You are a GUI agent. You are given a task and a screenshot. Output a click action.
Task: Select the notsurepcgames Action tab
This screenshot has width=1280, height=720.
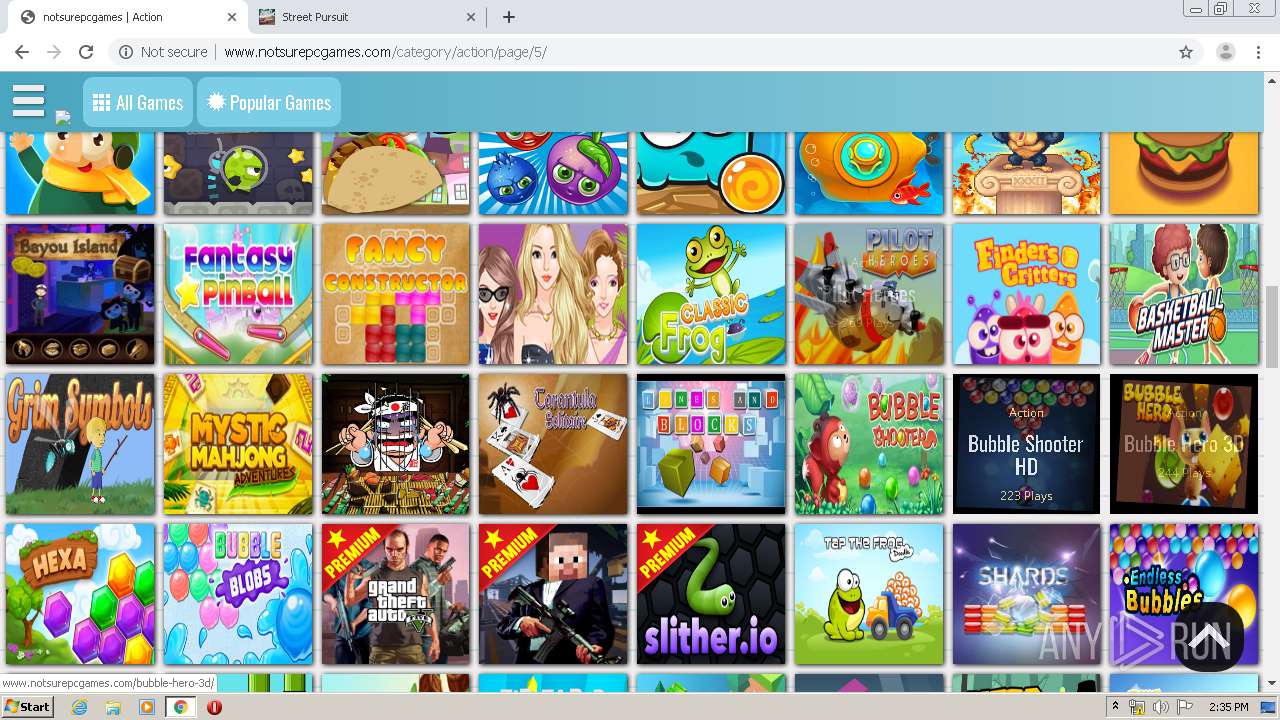click(x=128, y=17)
